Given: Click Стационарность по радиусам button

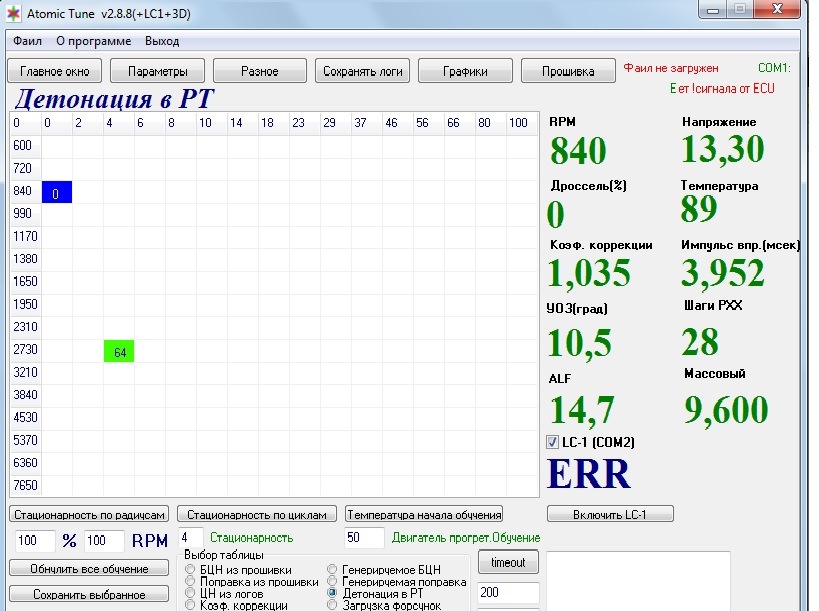Looking at the screenshot, I should pos(89,514).
